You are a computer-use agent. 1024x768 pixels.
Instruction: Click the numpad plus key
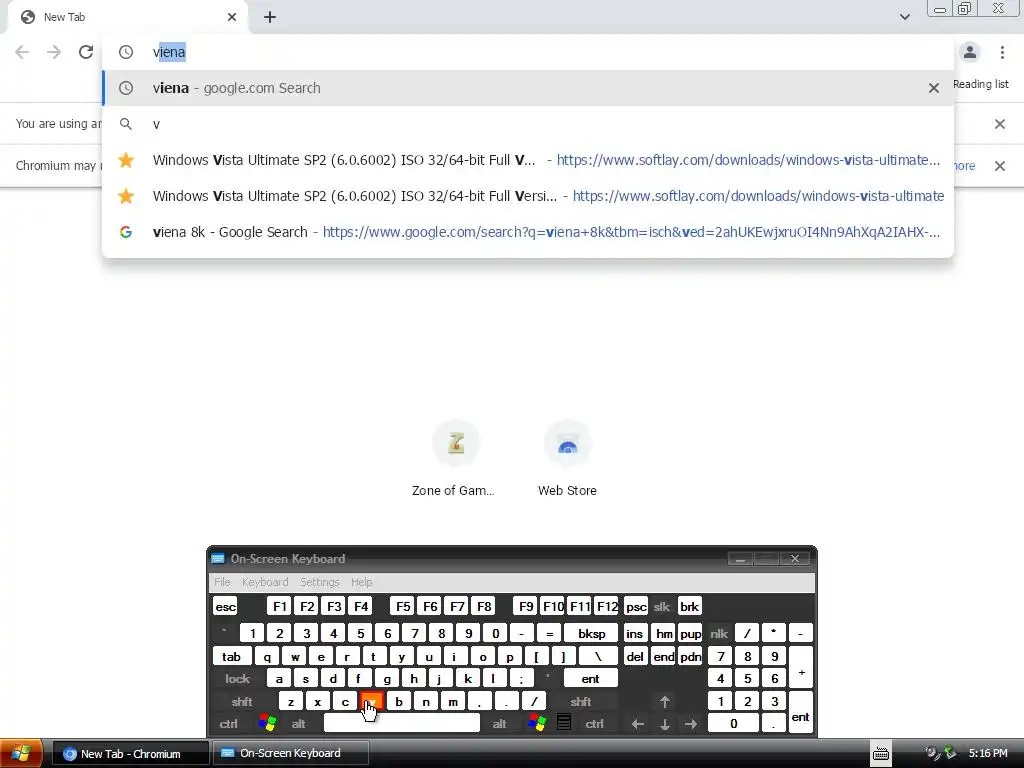coord(801,667)
